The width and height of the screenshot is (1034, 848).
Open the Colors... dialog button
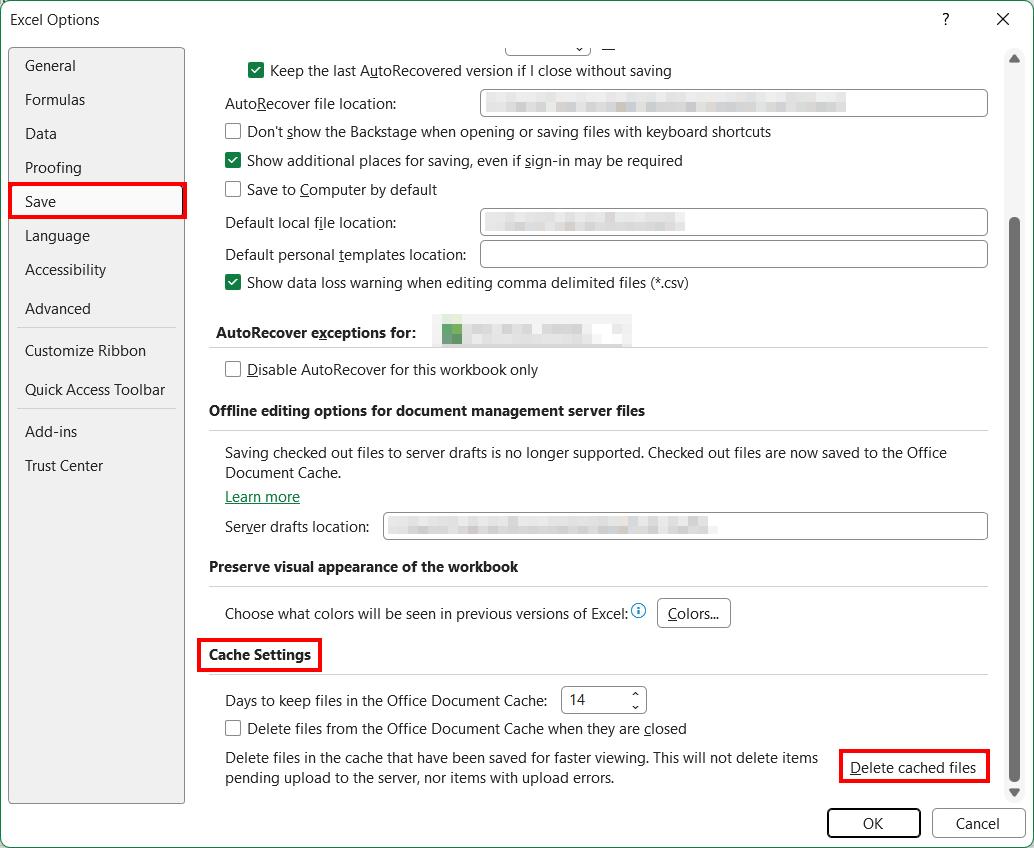point(694,613)
